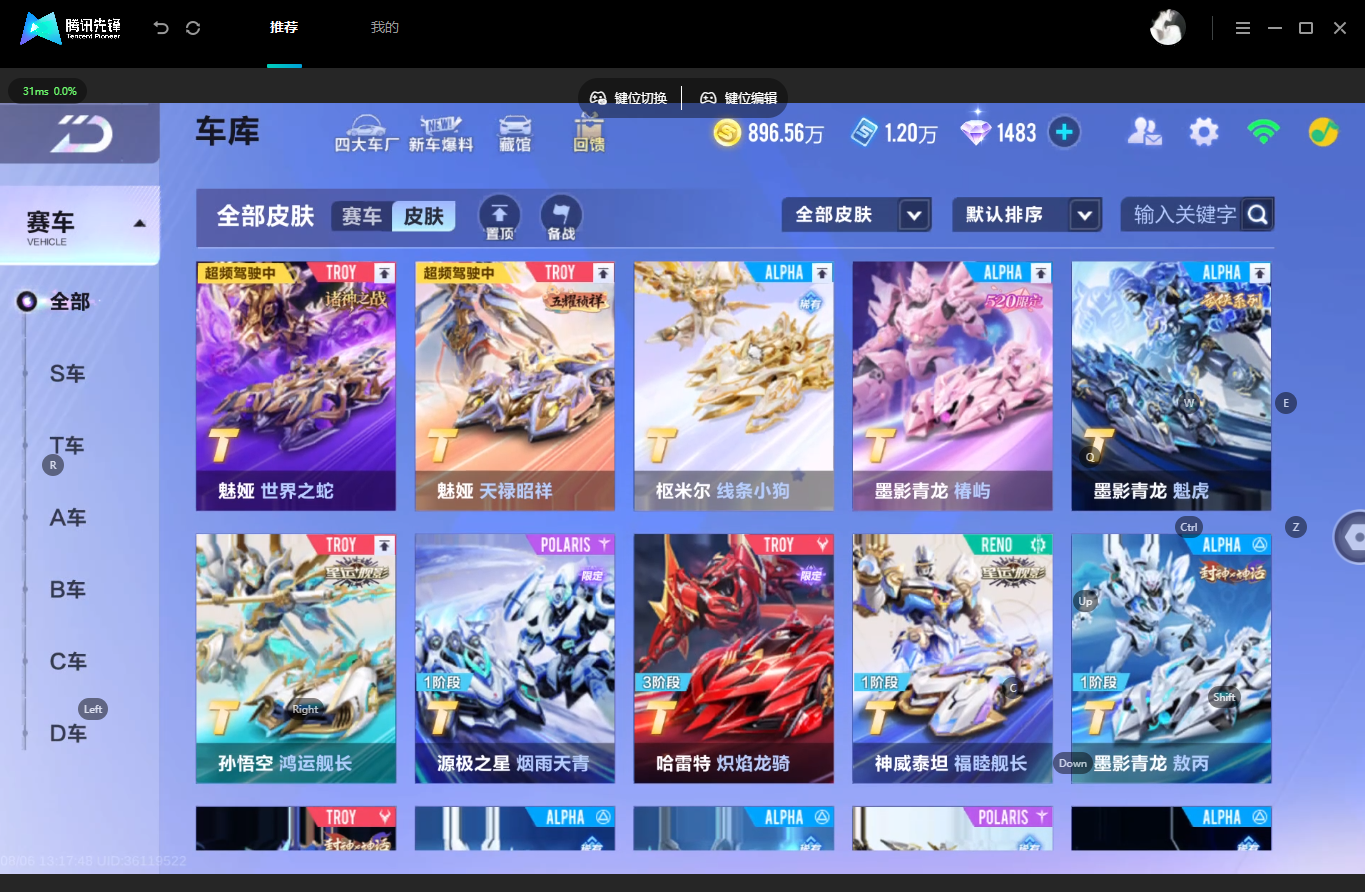Click the 键位编辑 key edit button
The height and width of the screenshot is (892, 1365).
point(739,98)
